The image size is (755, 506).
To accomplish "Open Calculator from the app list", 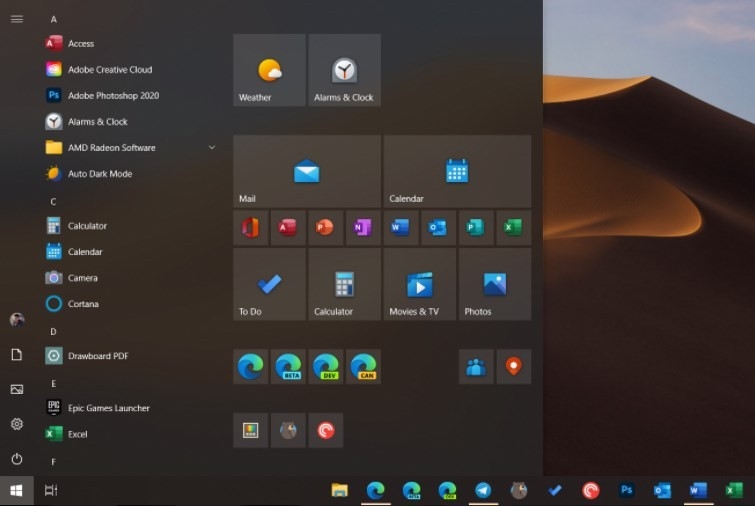I will click(131, 225).
